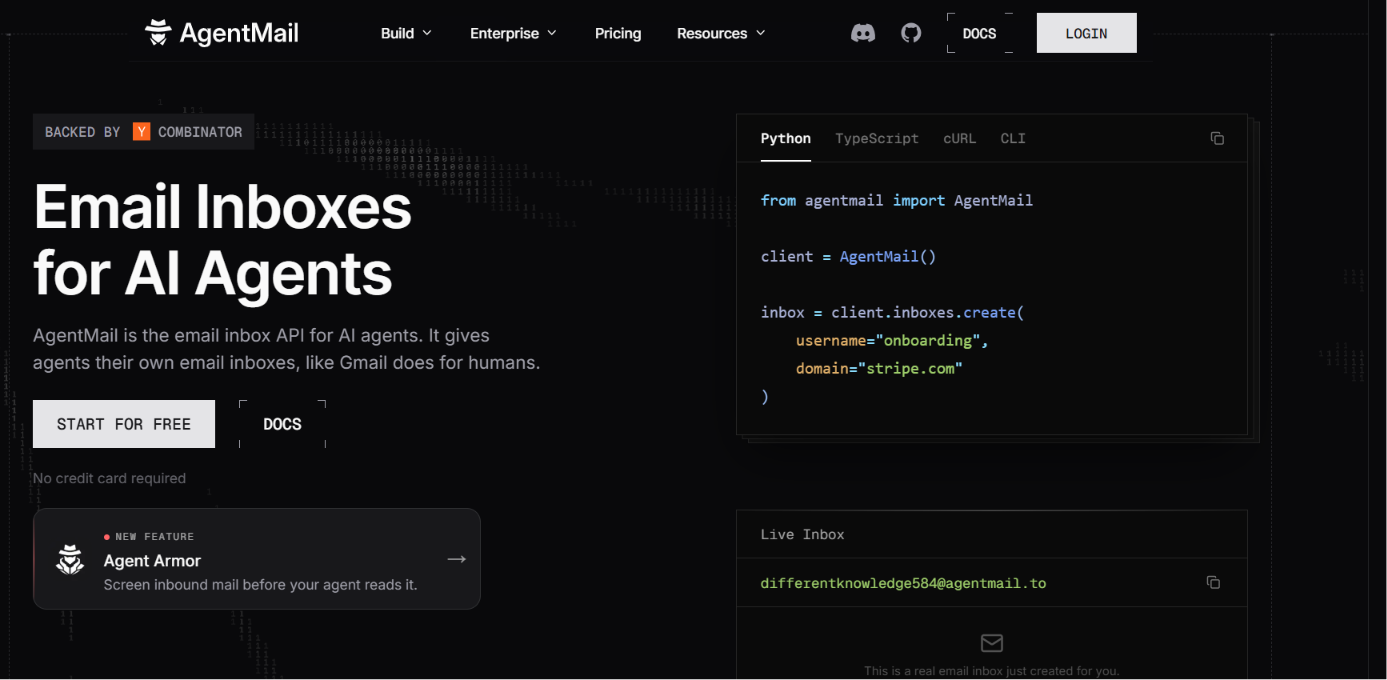Screen dimensions: 1387x680
Task: Click "Screen inbound mail before your agent reads it"
Action: (260, 585)
